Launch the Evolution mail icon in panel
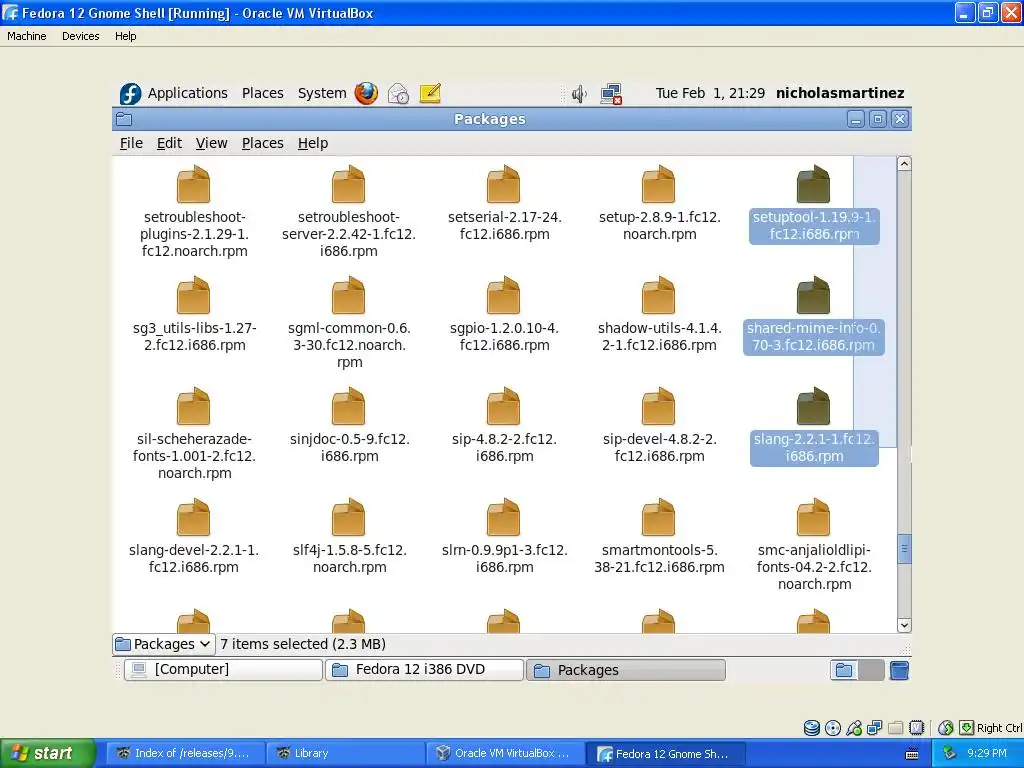The image size is (1024, 768). point(398,93)
